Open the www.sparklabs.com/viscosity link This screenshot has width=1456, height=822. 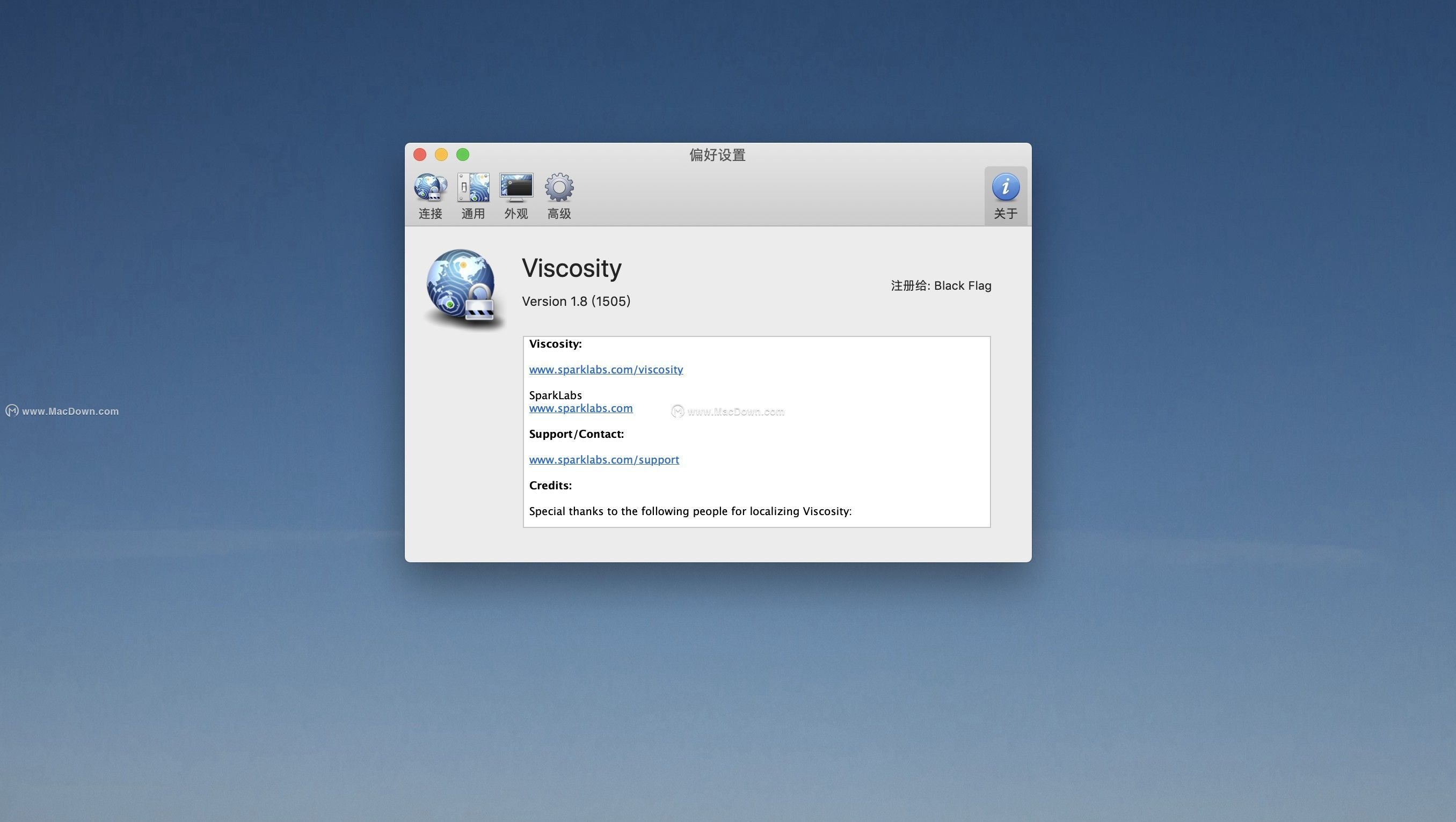coord(606,370)
